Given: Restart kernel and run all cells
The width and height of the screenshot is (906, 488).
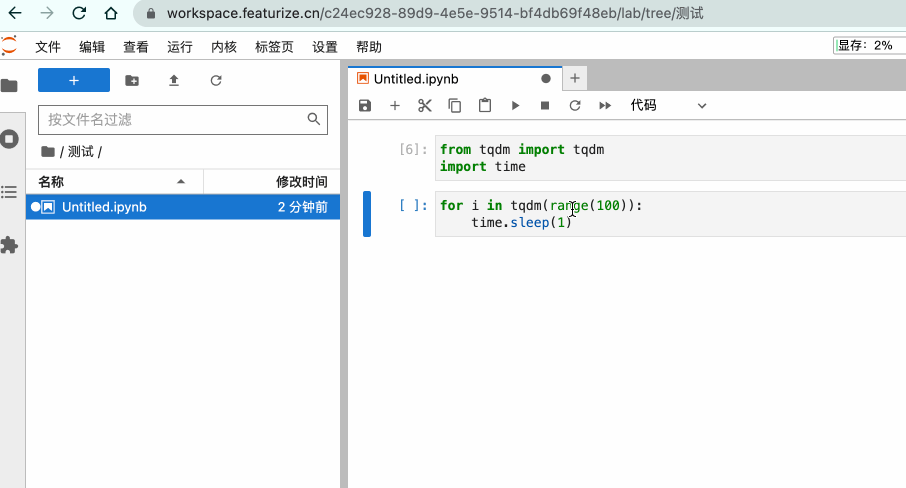Looking at the screenshot, I should tap(605, 106).
